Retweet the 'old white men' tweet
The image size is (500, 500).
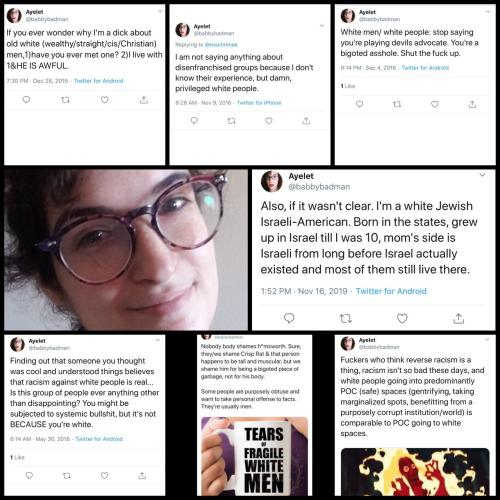click(x=66, y=100)
